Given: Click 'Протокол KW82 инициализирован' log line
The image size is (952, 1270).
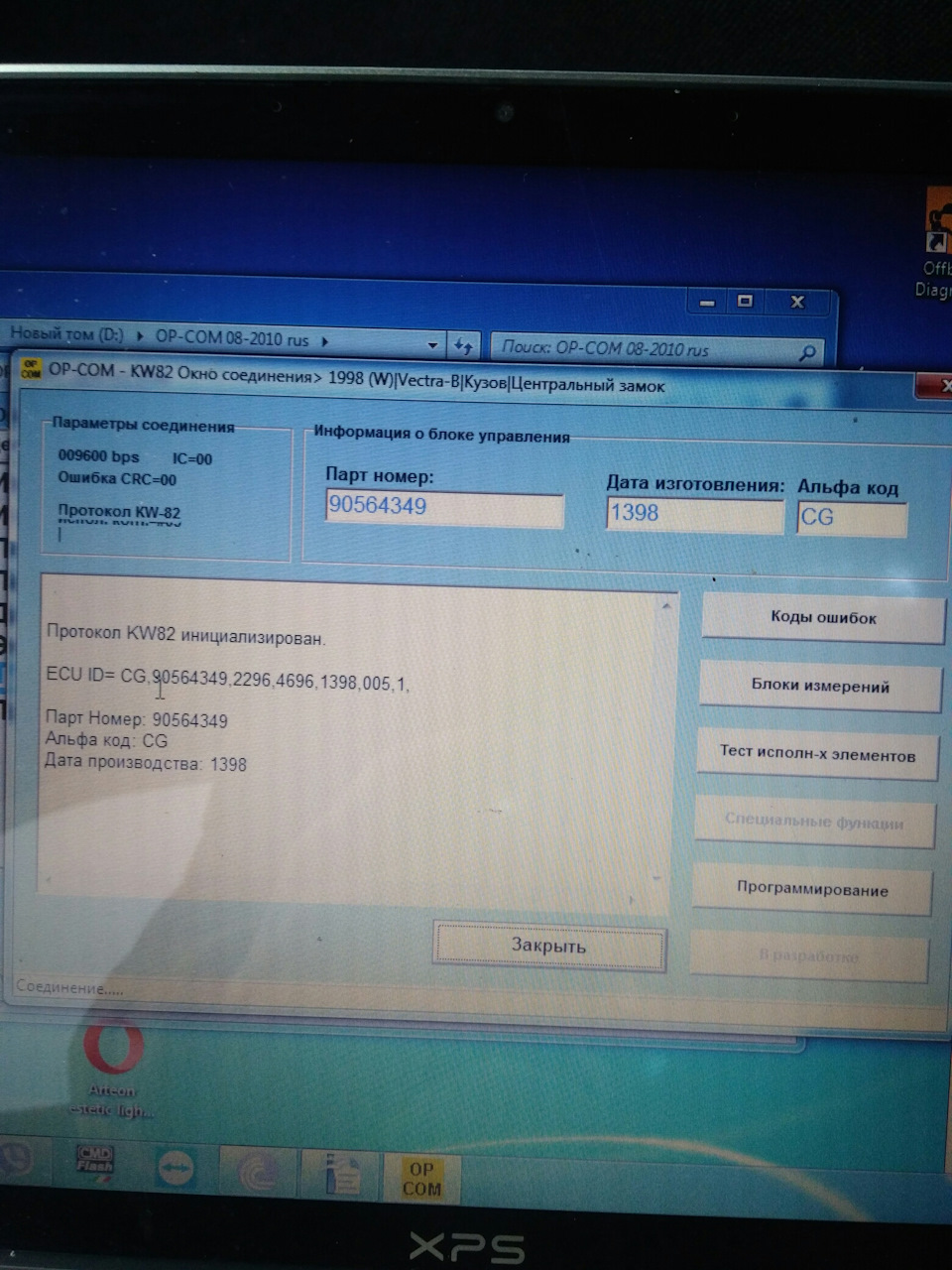Looking at the screenshot, I should [x=185, y=636].
